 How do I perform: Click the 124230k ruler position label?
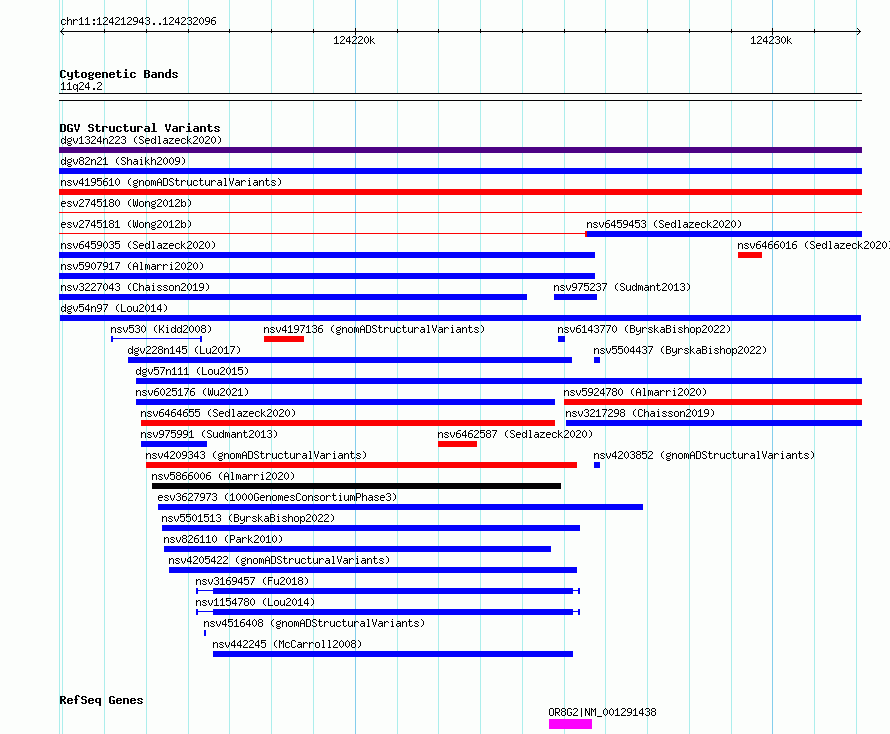tap(771, 40)
